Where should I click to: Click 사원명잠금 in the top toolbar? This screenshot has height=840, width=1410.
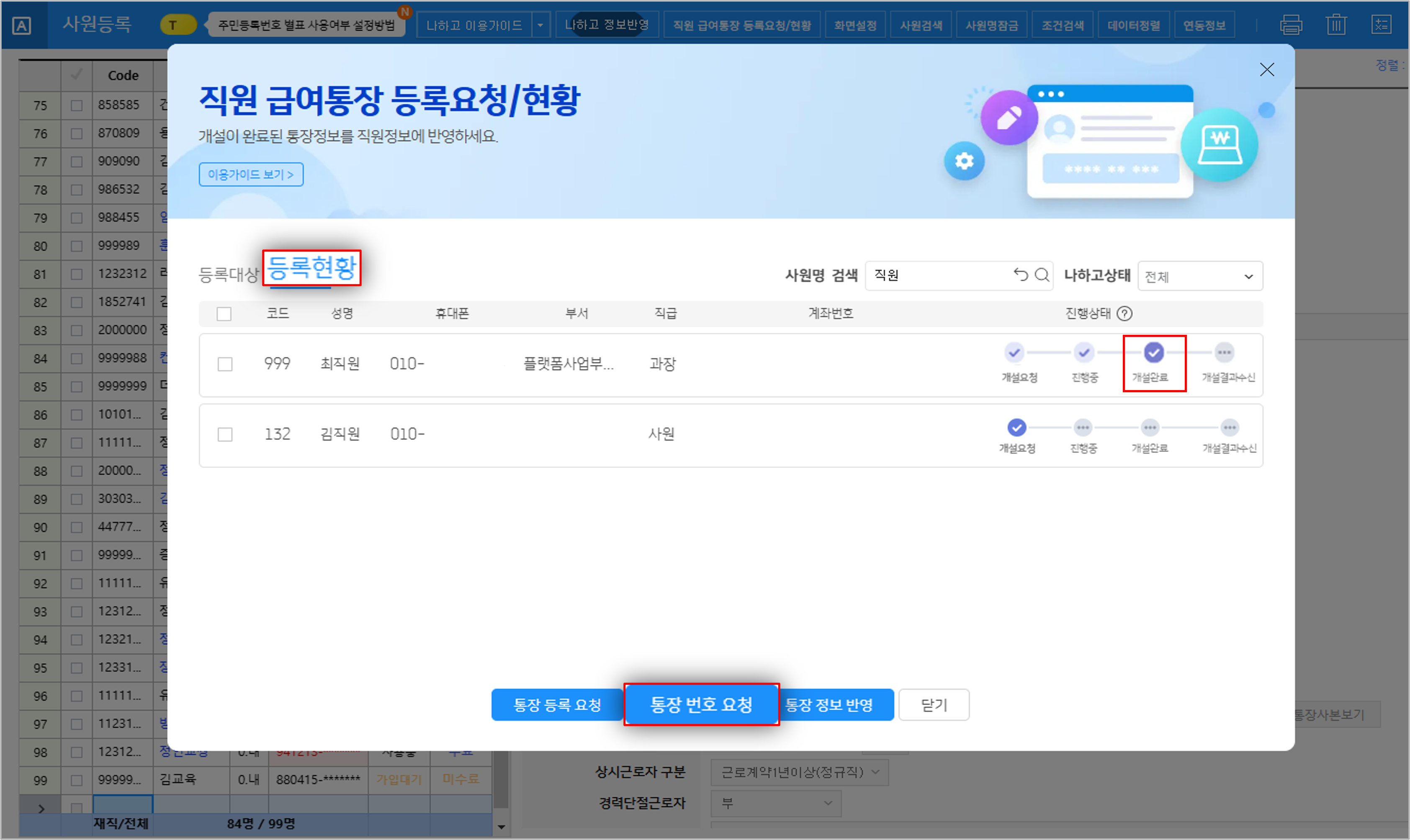point(992,25)
